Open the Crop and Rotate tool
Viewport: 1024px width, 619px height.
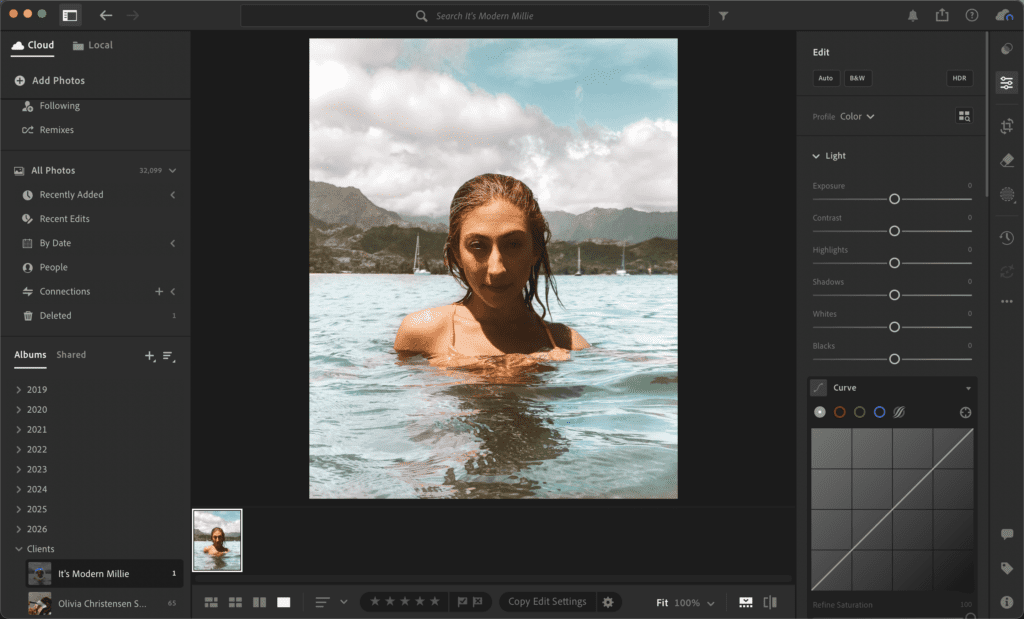[1006, 126]
